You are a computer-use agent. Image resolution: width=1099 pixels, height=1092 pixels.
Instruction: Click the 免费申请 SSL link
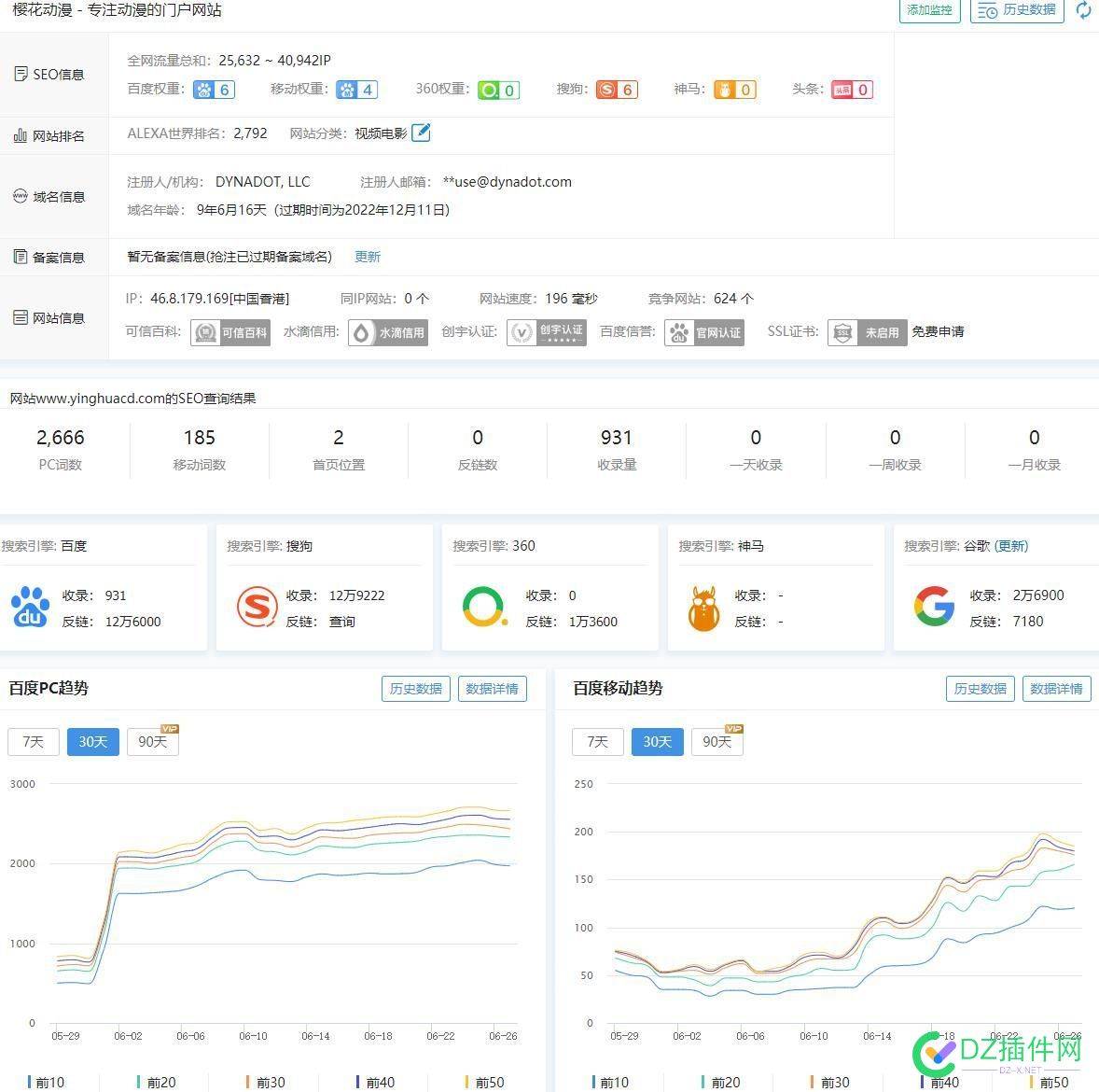point(938,331)
